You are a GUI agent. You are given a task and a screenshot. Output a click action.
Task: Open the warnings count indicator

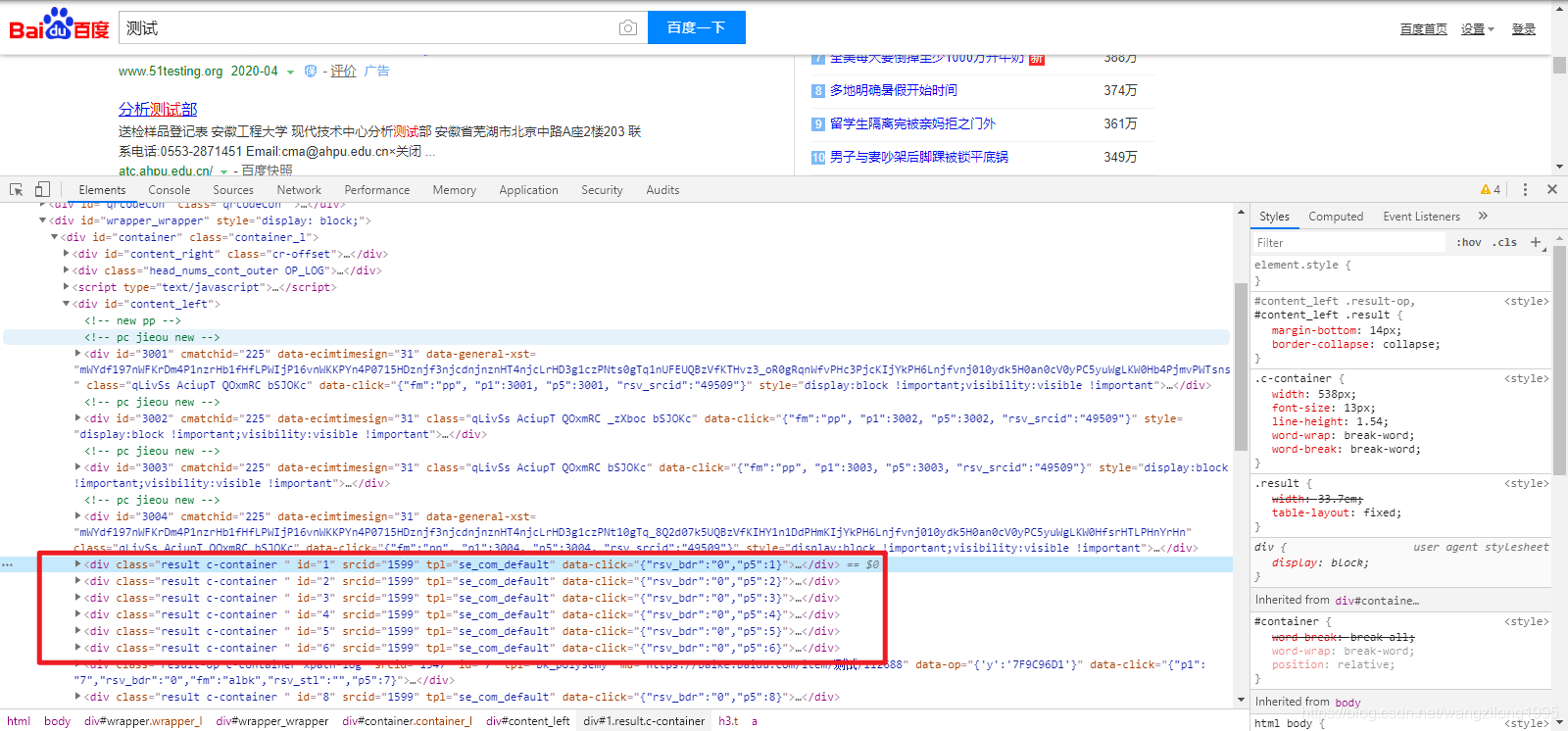pos(1491,190)
